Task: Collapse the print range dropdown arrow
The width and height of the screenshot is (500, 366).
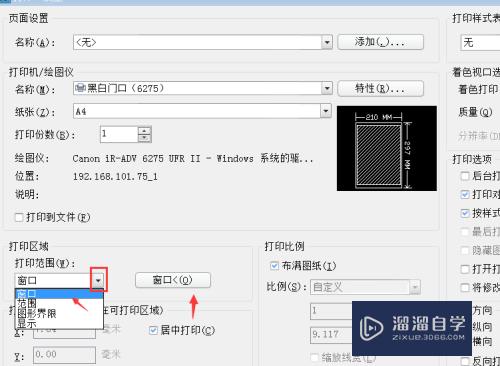Action: point(98,280)
